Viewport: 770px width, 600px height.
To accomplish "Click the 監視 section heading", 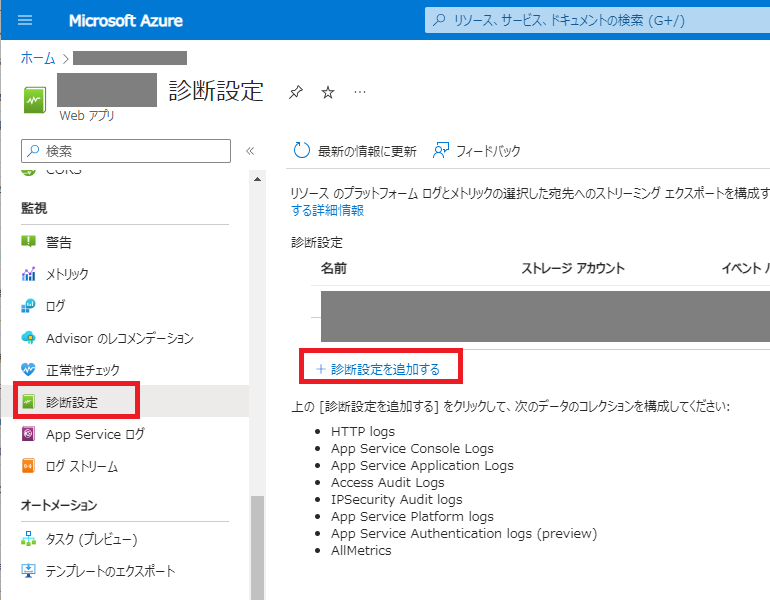I will click(34, 208).
